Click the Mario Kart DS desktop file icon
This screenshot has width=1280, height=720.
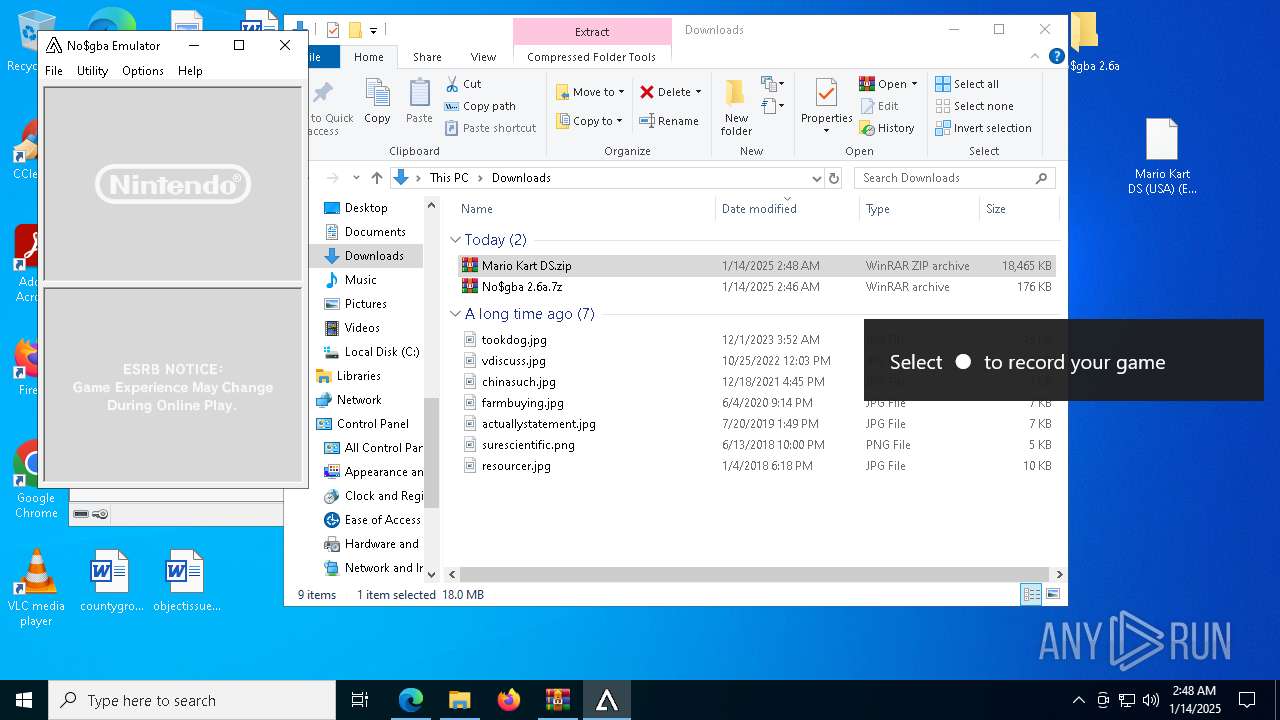[1162, 157]
